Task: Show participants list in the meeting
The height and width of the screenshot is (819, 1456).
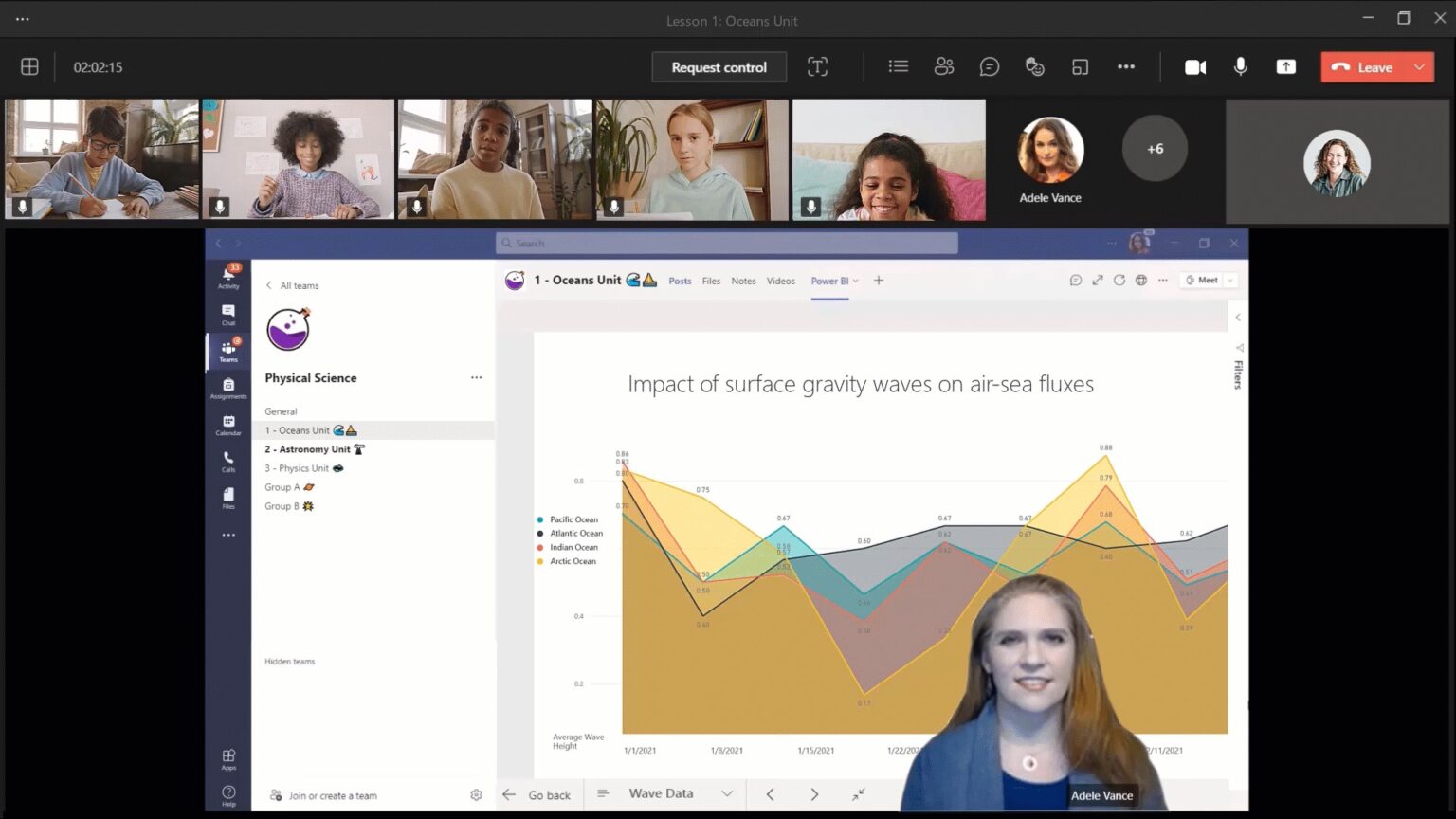Action: pos(944,66)
